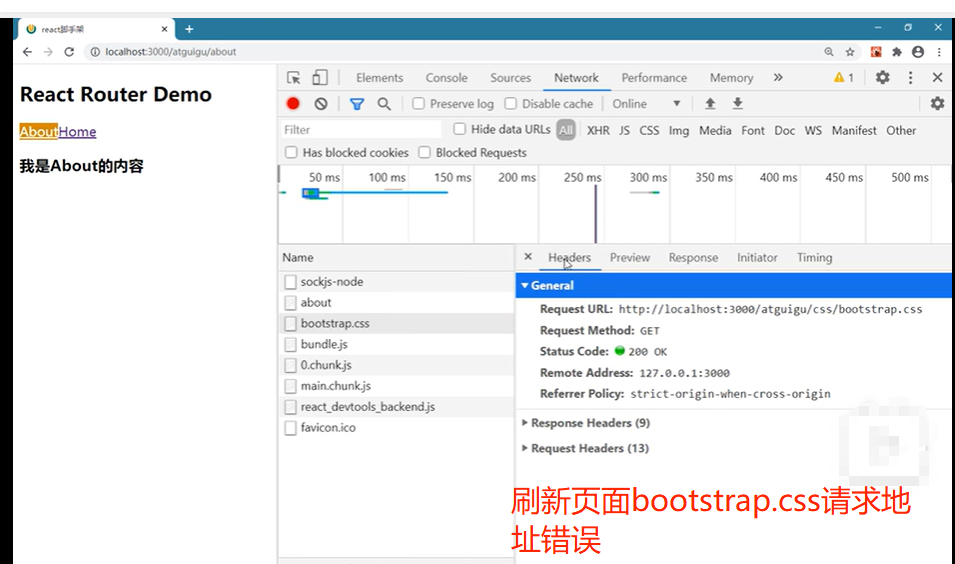This screenshot has width=955, height=564.
Task: Toggle the device toolbar icon
Action: coord(320,77)
